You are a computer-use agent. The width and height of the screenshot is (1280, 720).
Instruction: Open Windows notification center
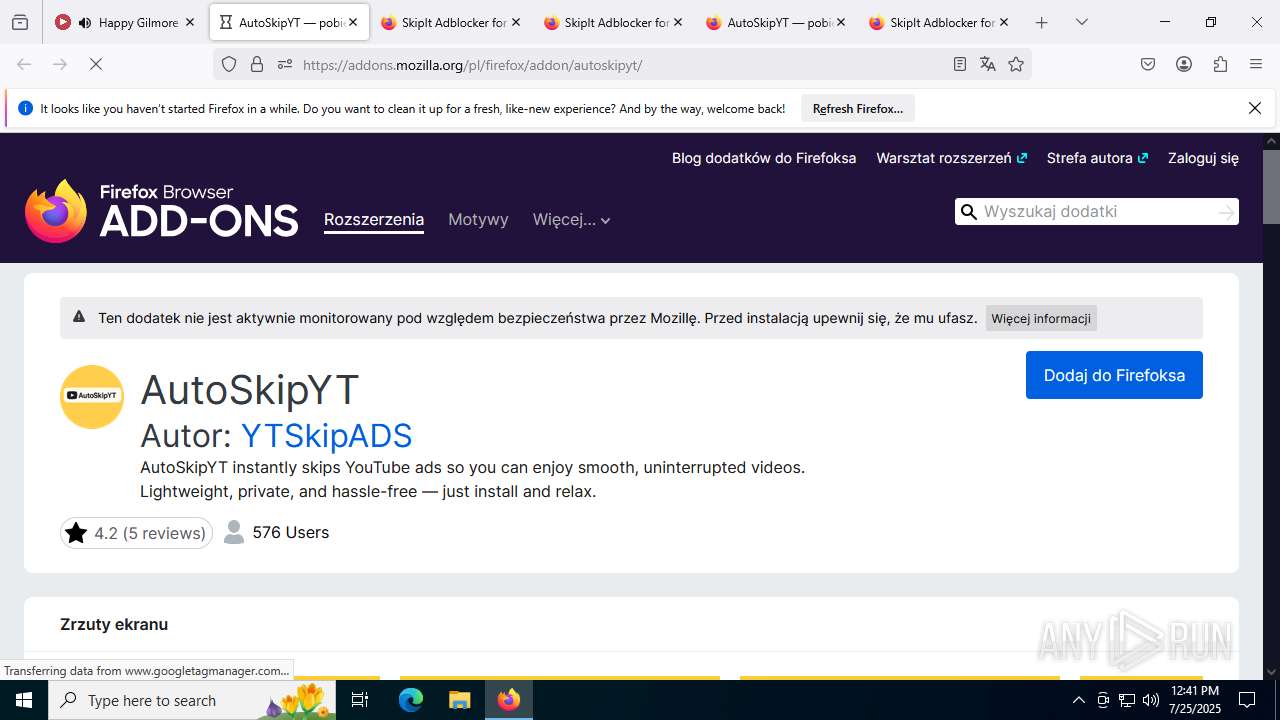pyautogui.click(x=1247, y=700)
